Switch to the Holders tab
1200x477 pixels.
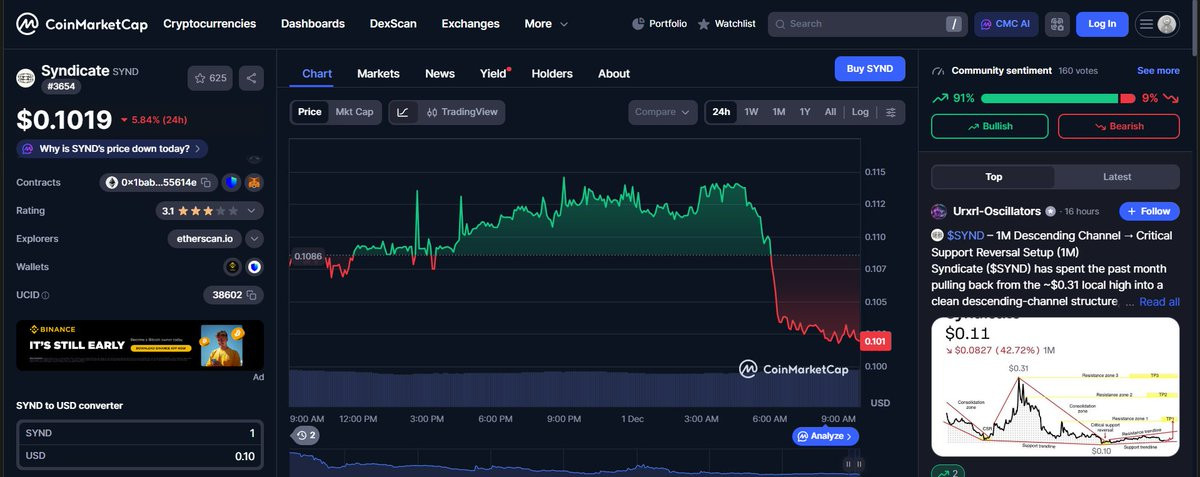tap(552, 74)
